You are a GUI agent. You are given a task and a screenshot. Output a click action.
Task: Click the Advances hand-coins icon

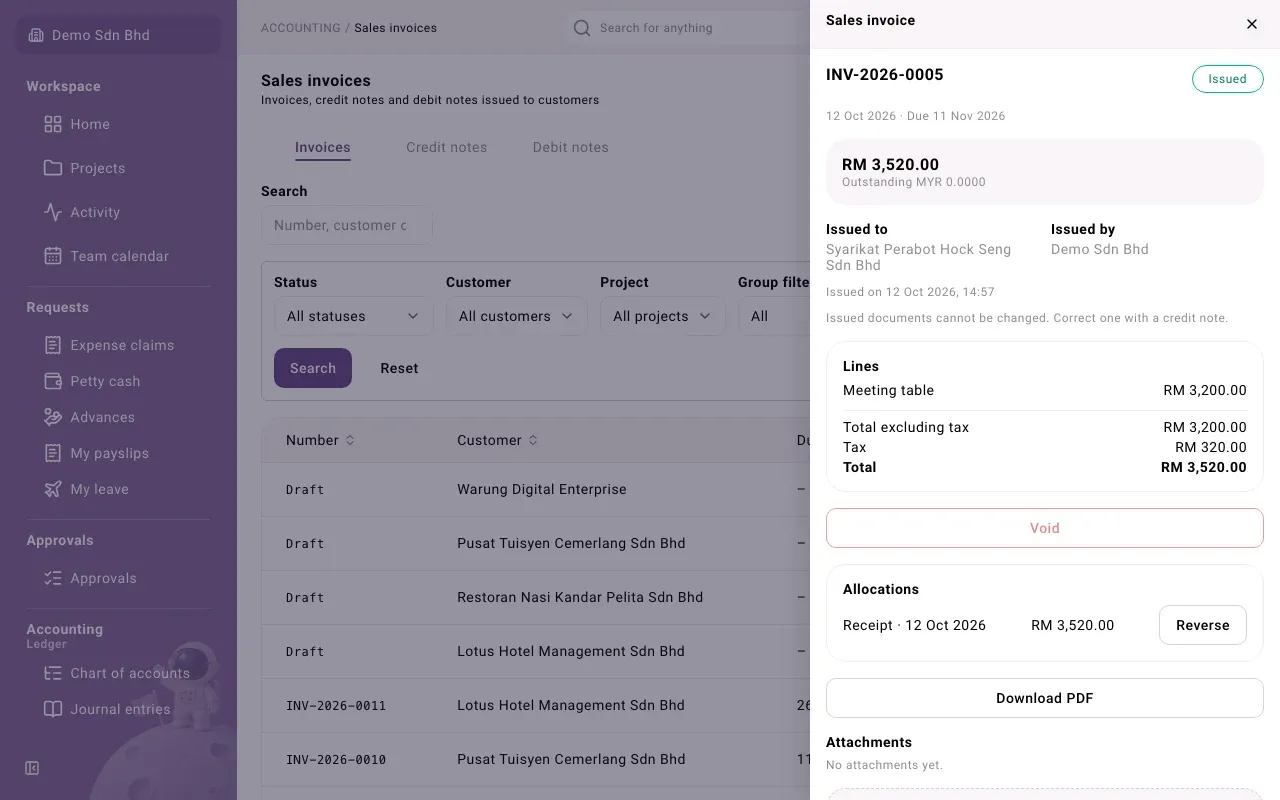pyautogui.click(x=53, y=417)
